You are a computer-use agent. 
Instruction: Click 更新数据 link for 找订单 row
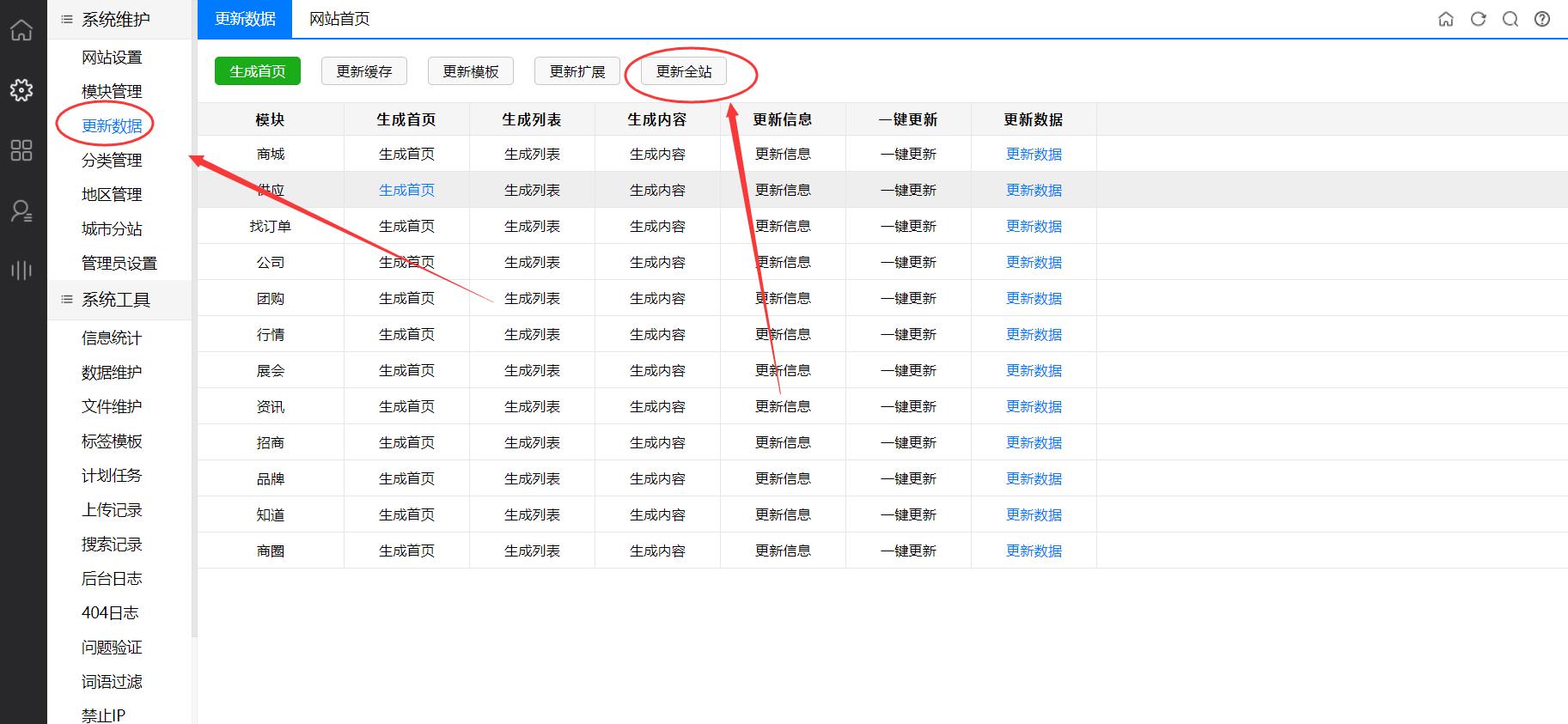pyautogui.click(x=1034, y=227)
